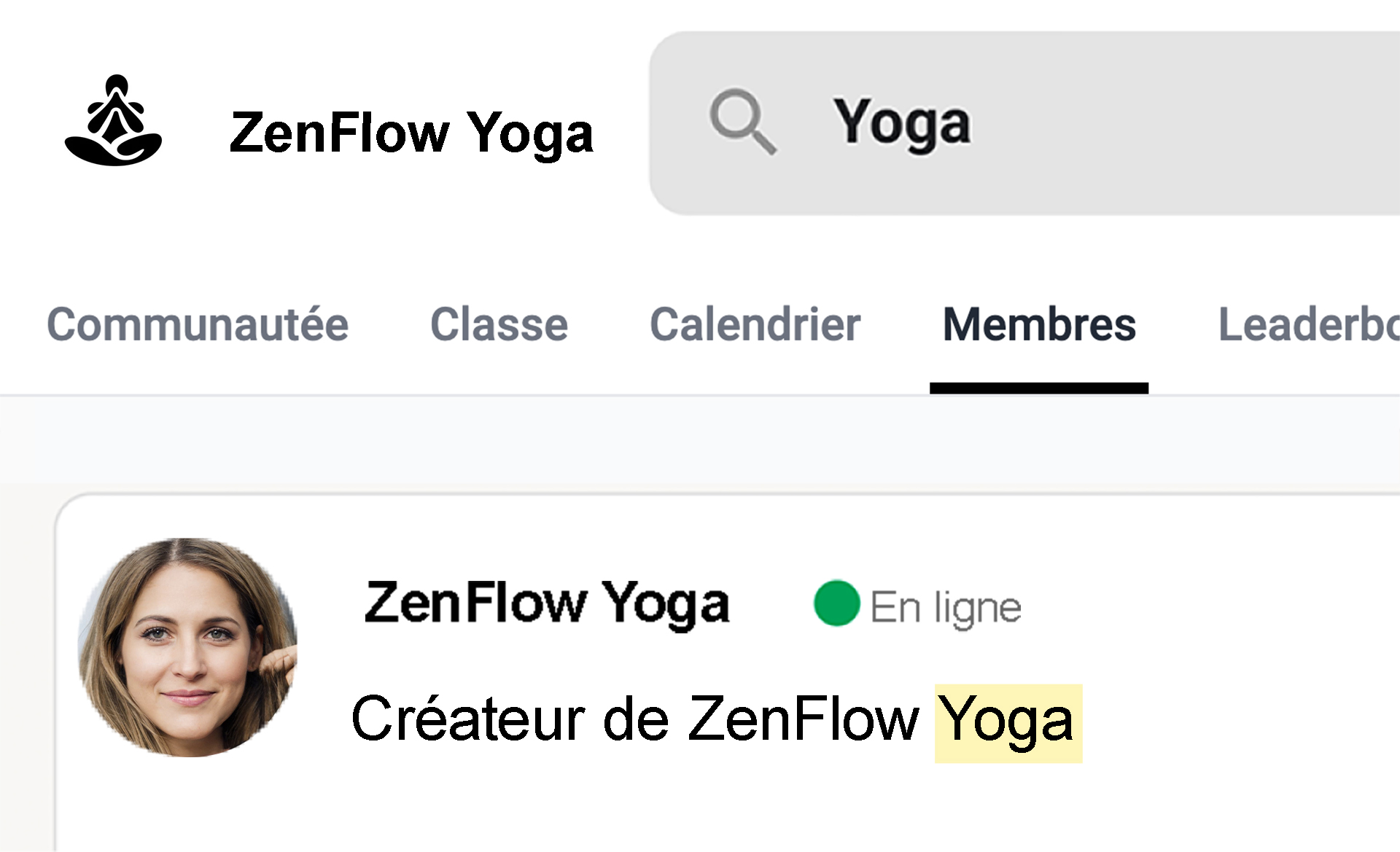Click the black underline beneath Membres
Viewport: 1400px width, 852px height.
[1039, 388]
